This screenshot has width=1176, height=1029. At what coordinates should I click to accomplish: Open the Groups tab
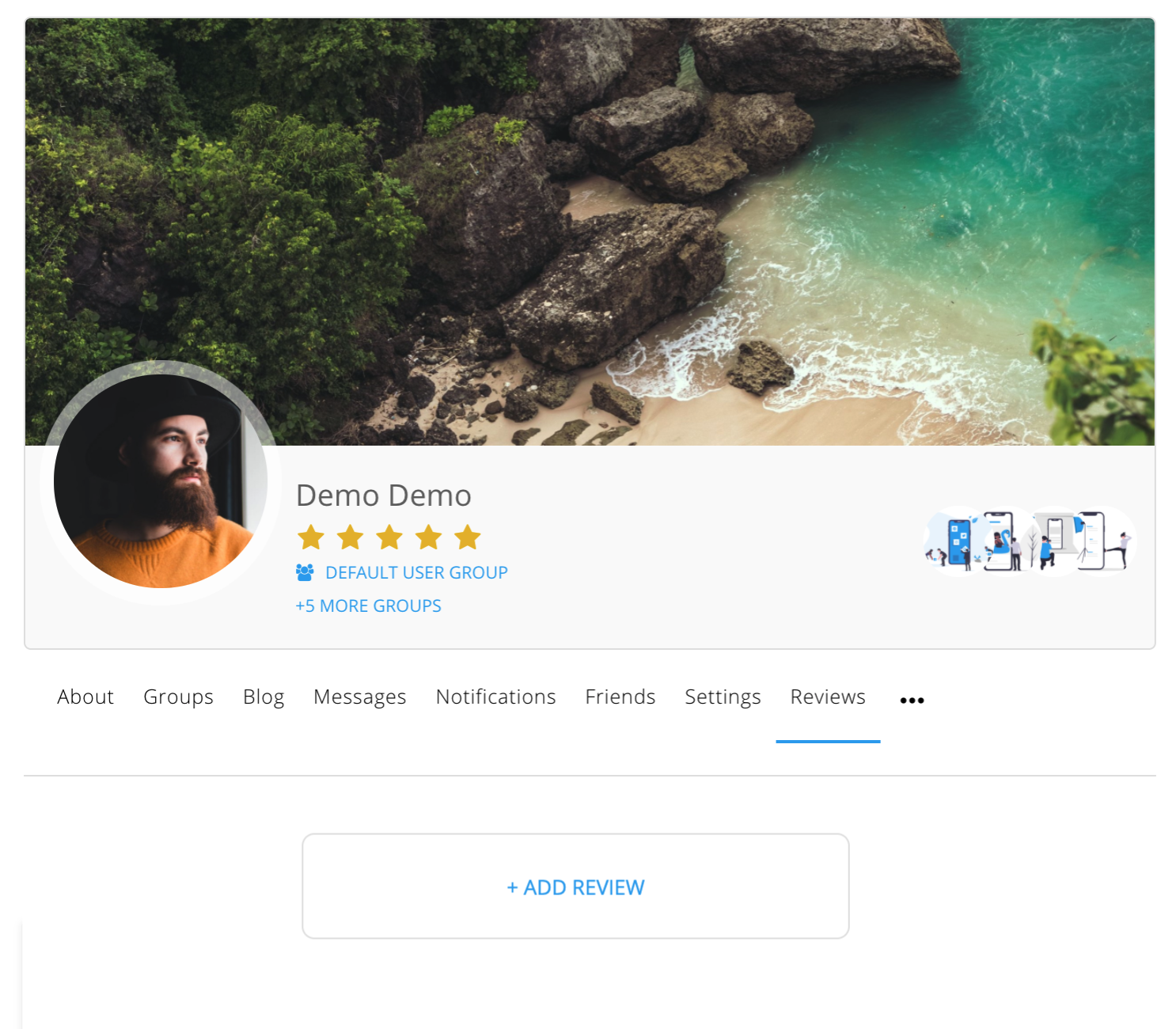[x=178, y=697]
